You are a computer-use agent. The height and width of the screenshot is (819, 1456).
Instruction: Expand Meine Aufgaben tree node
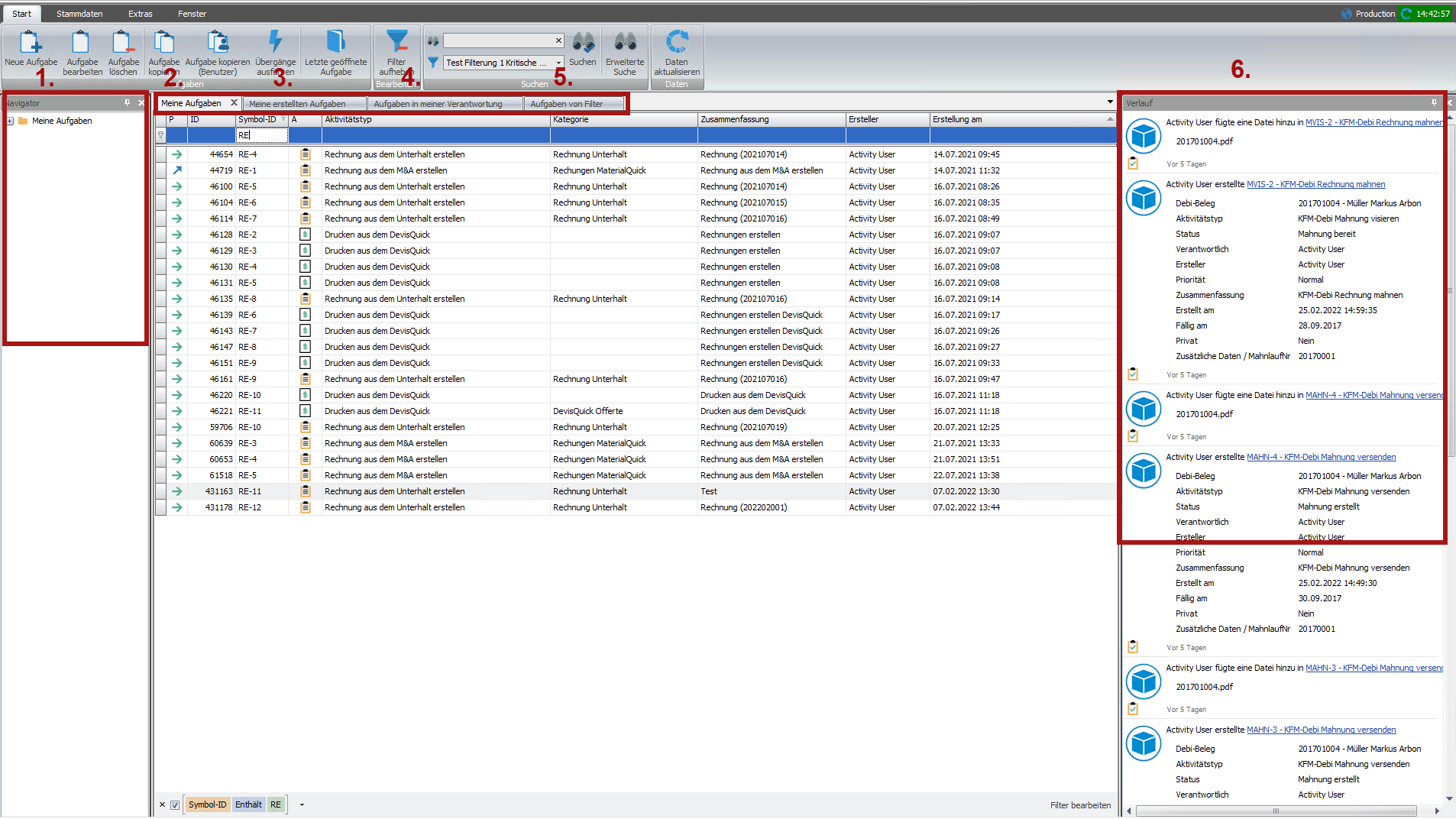10,121
